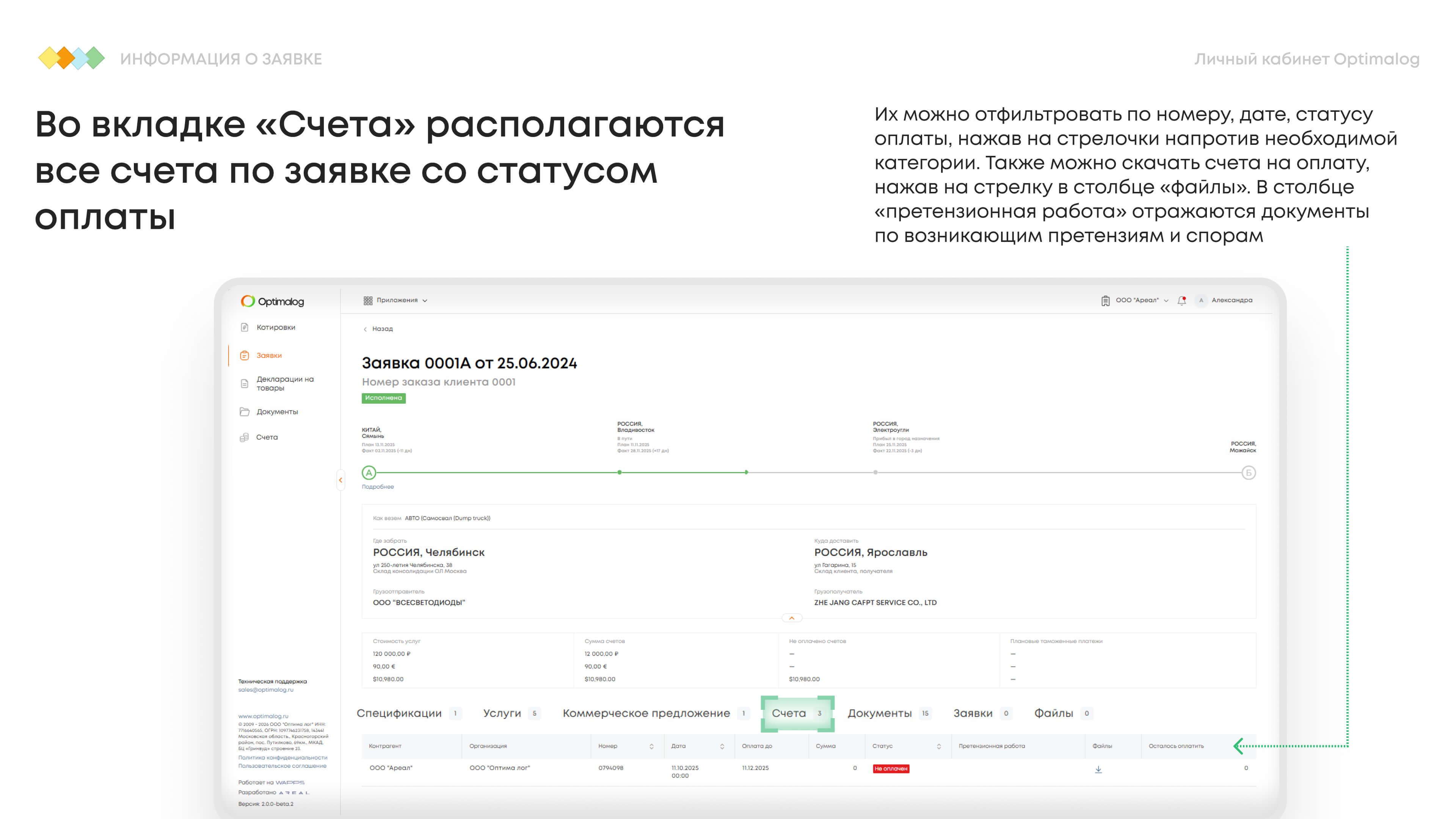The image size is (1456, 819).
Task: Sort invoices by Статус column
Action: [x=939, y=746]
